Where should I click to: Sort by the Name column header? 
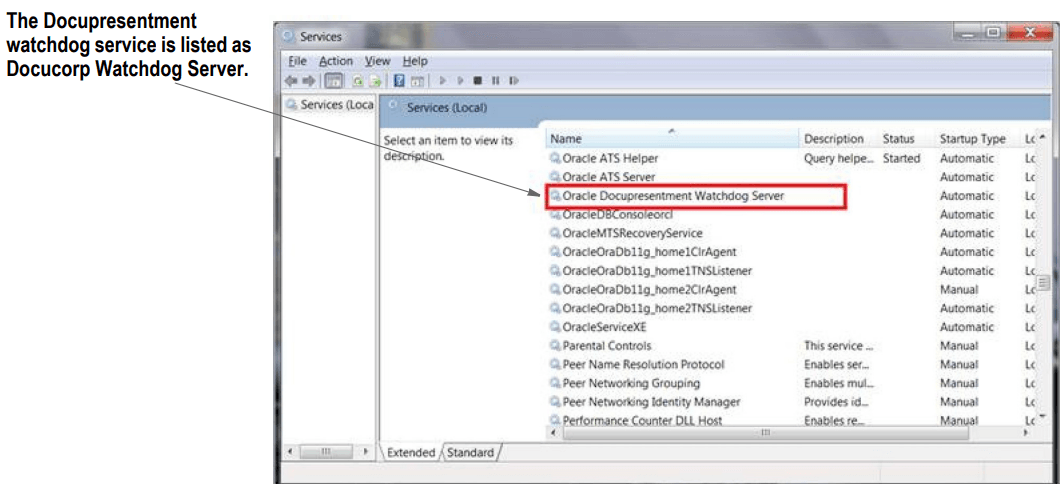[671, 139]
